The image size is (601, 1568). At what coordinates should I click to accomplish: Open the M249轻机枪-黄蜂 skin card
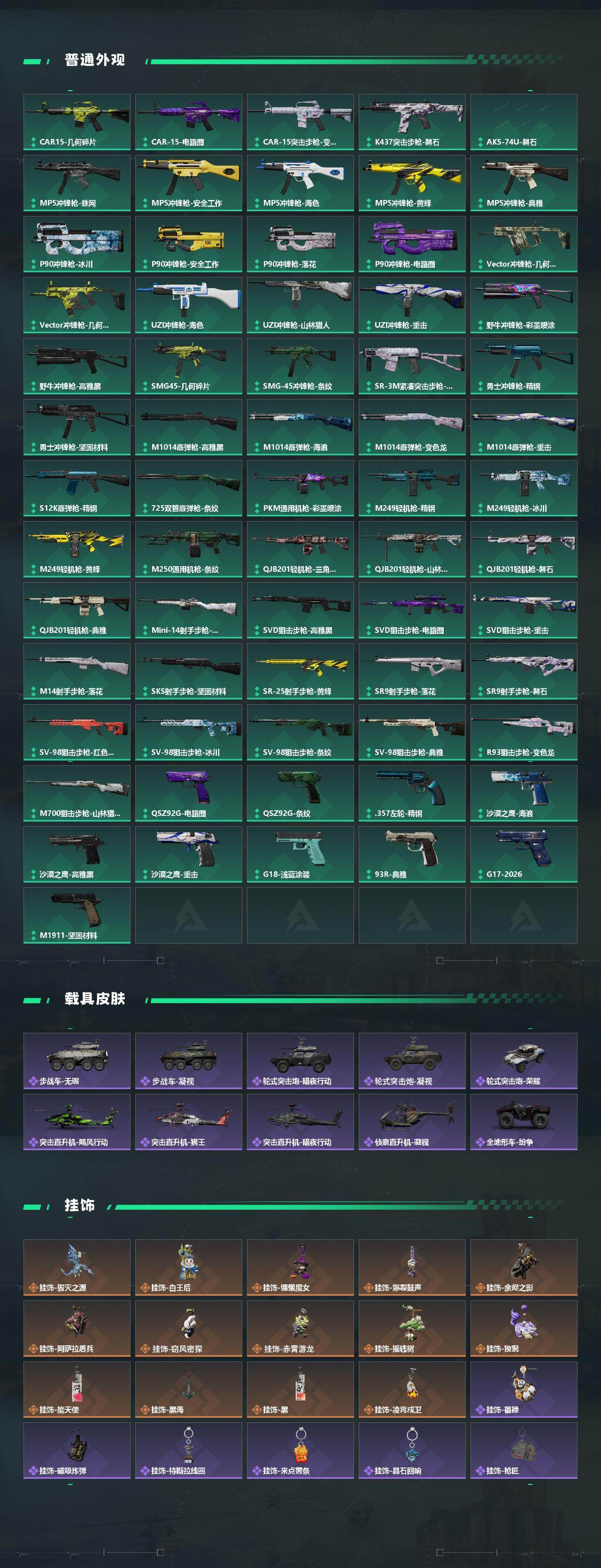[77, 549]
